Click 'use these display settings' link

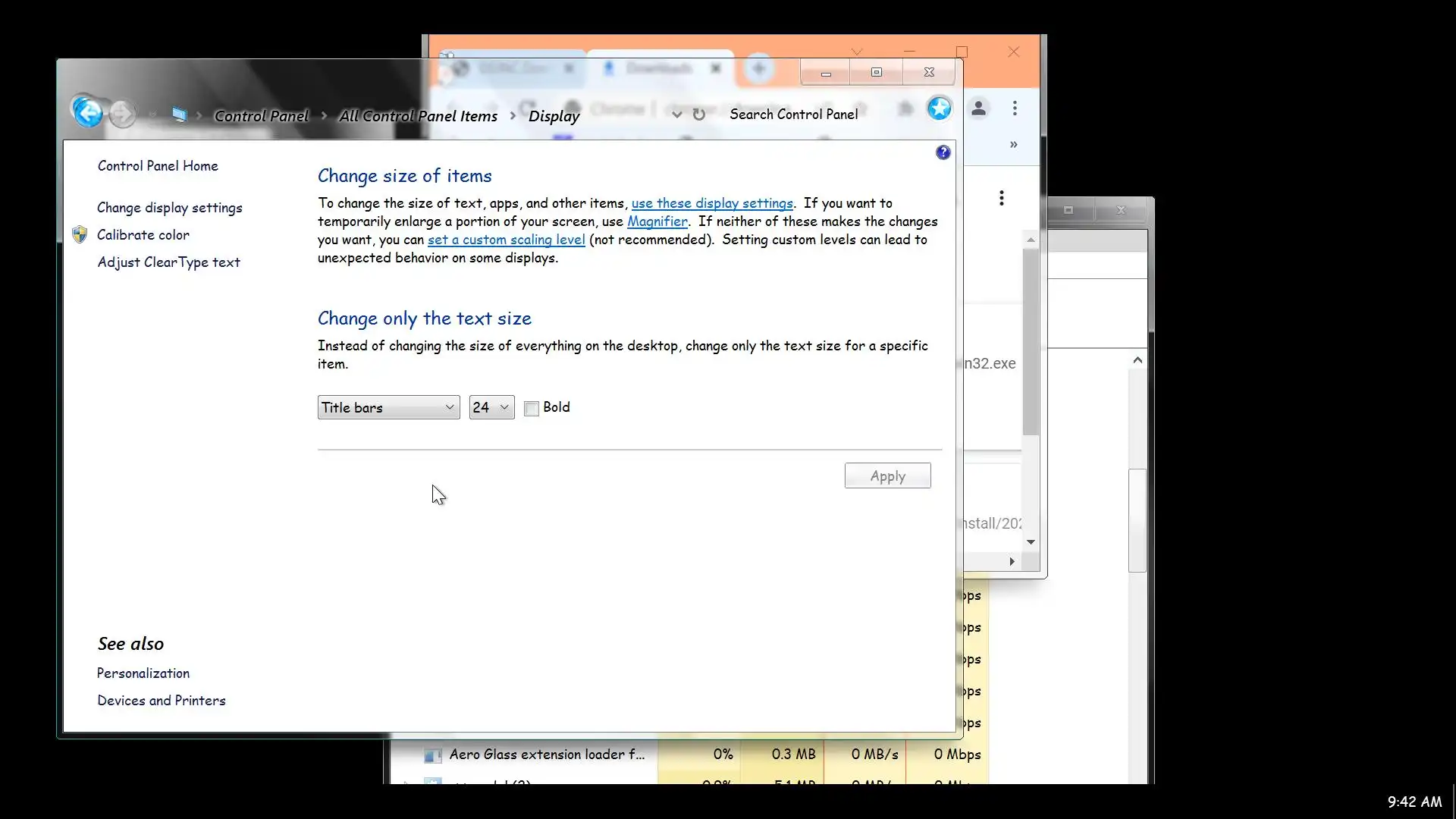tap(711, 203)
